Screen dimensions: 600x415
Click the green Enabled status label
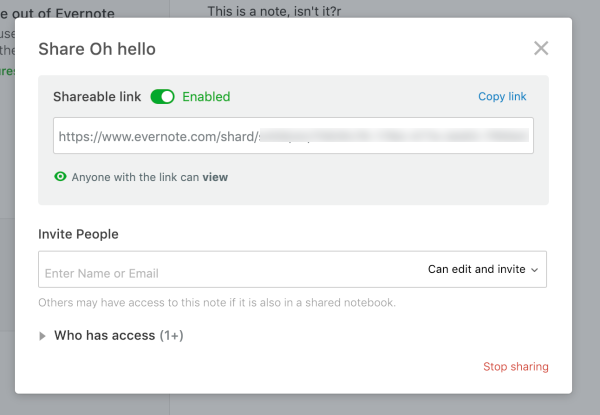coord(206,97)
